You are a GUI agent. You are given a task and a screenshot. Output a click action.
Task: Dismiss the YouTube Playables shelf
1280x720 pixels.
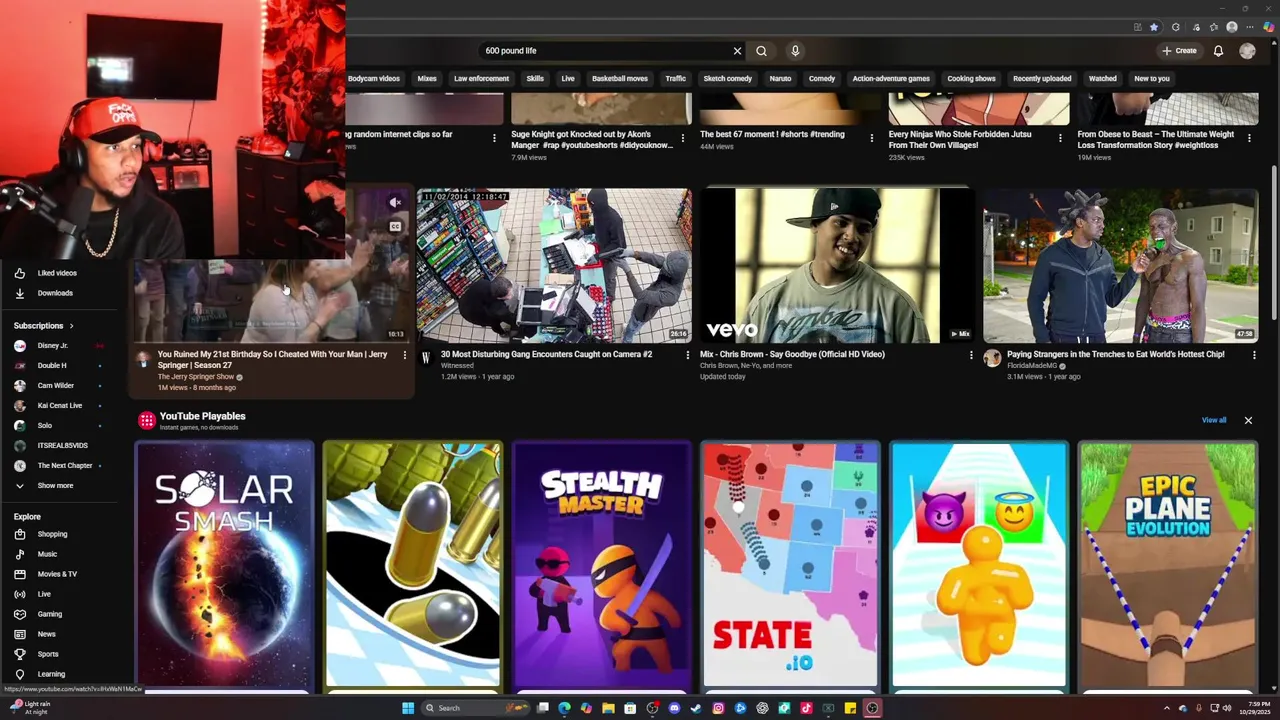1248,420
